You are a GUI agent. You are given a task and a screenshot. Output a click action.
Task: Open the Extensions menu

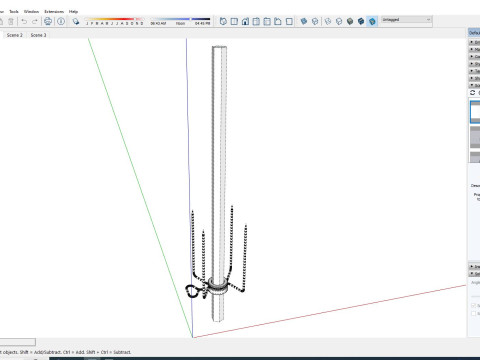click(x=54, y=12)
